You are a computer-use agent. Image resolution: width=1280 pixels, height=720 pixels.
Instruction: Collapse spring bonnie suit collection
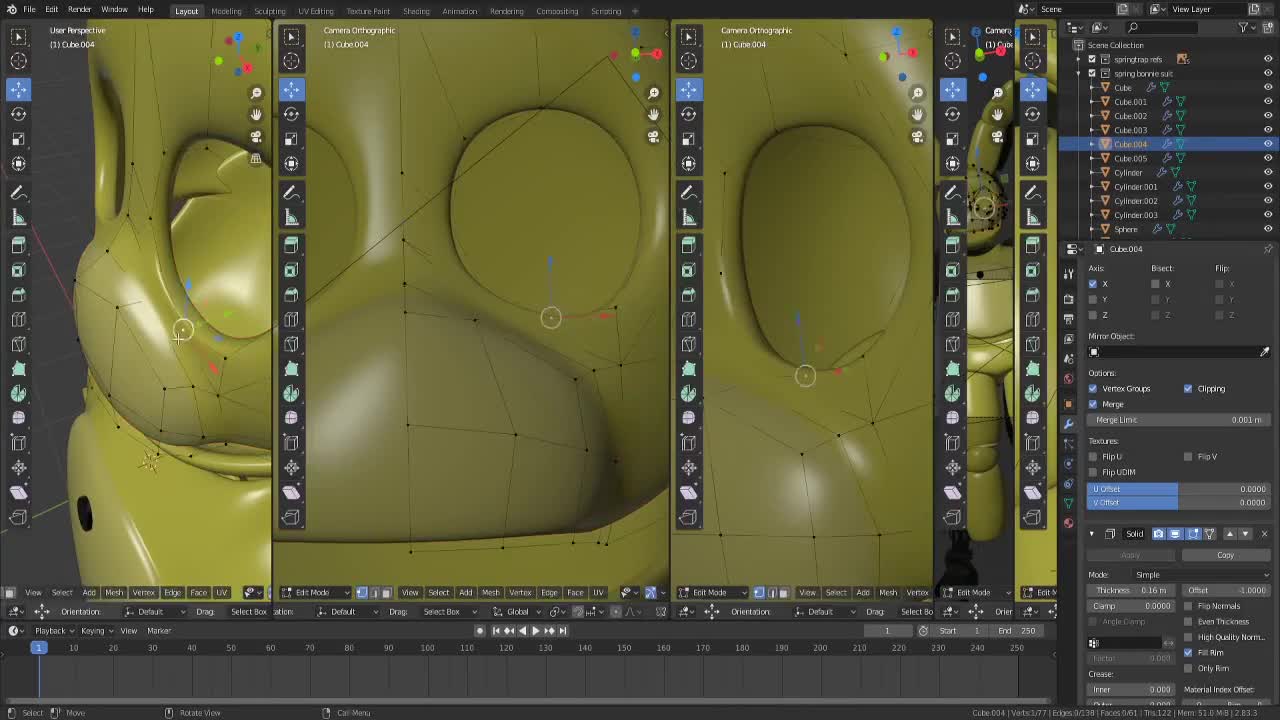(1080, 73)
